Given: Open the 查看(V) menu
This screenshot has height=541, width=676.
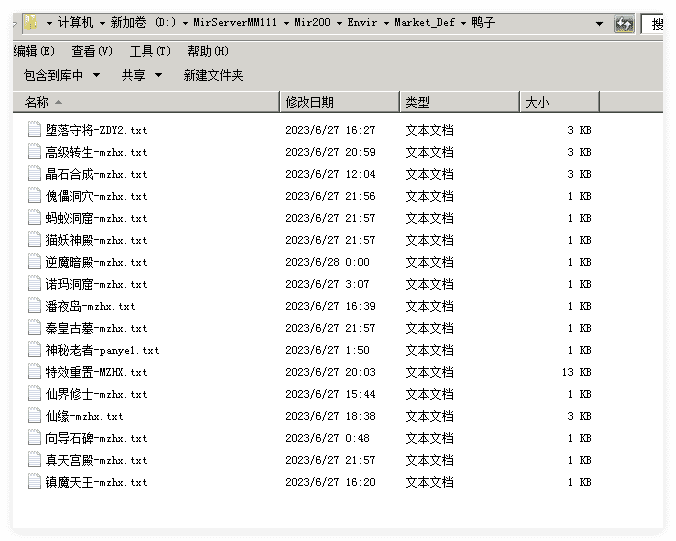Looking at the screenshot, I should (x=91, y=51).
